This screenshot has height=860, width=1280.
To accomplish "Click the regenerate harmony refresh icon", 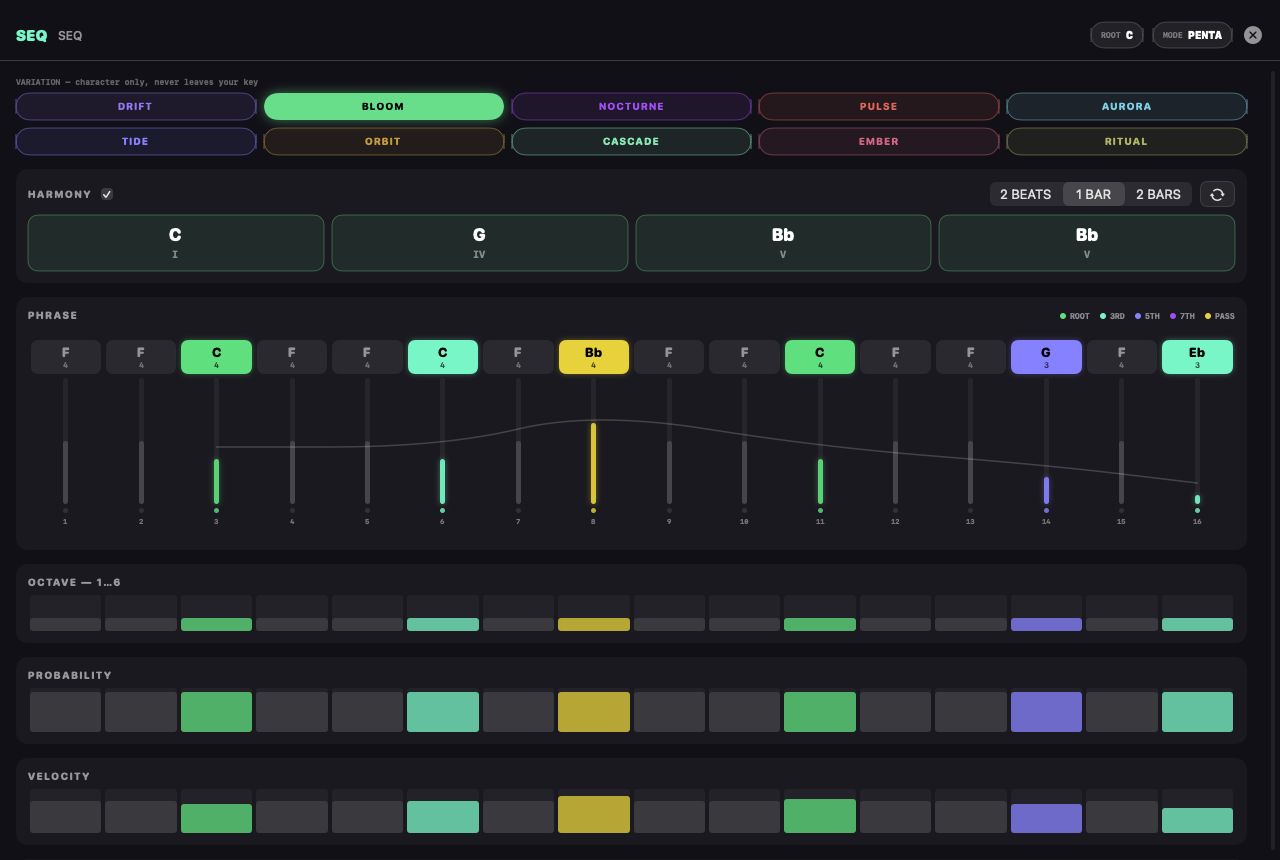I will (1217, 194).
